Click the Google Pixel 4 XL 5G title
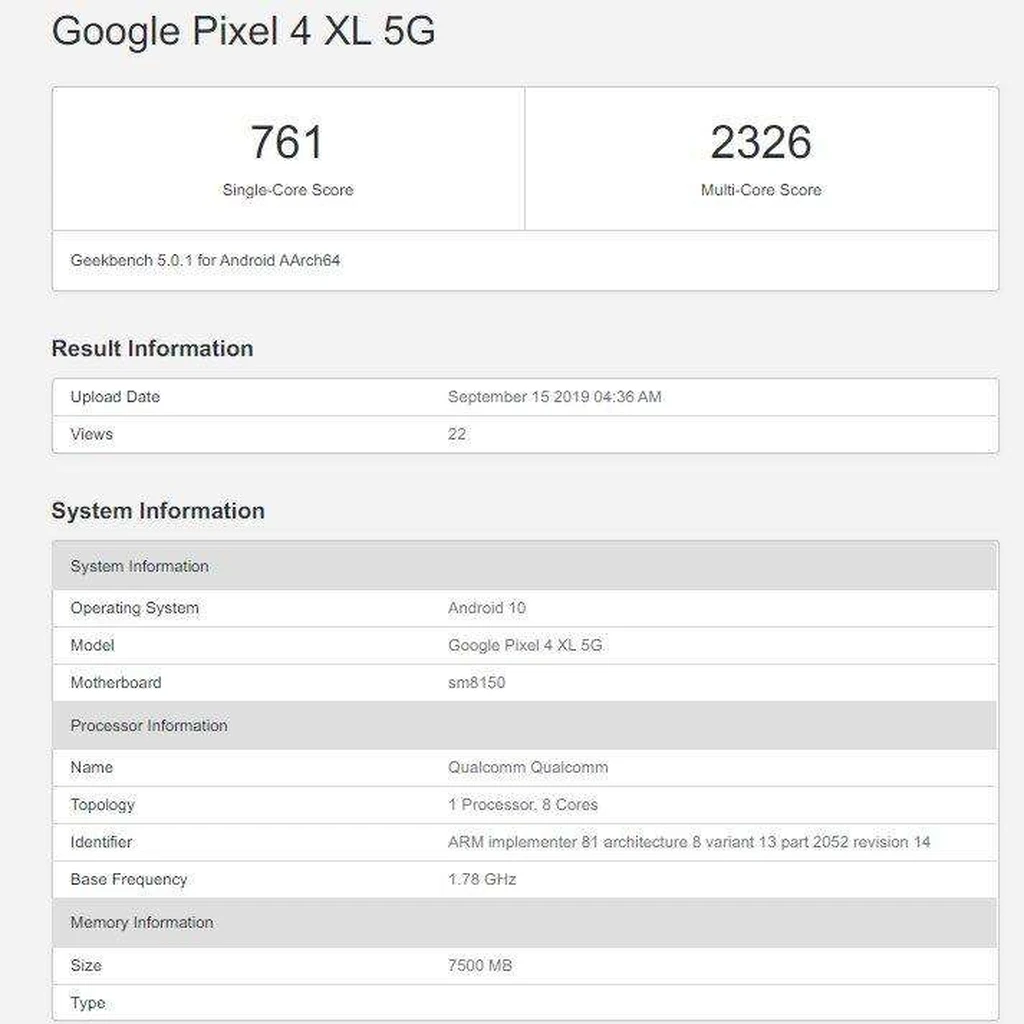The width and height of the screenshot is (1024, 1024). click(243, 31)
